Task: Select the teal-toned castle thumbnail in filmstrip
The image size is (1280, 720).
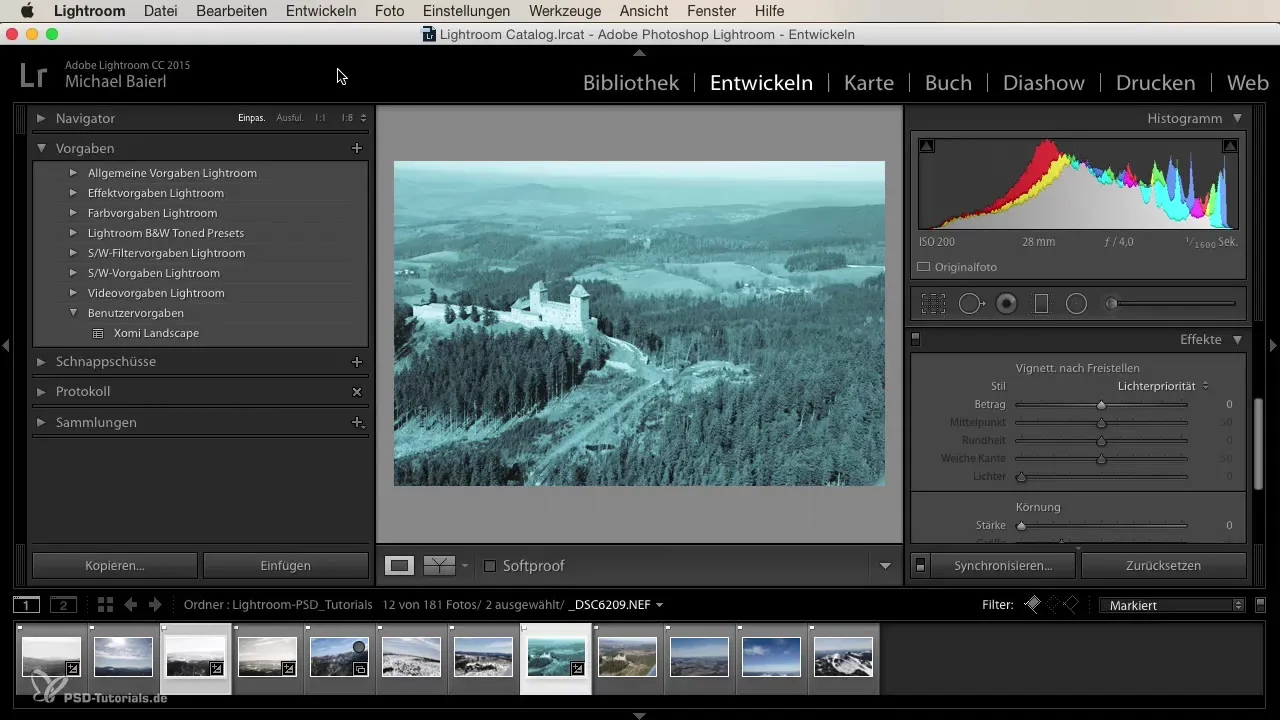Action: (x=555, y=657)
